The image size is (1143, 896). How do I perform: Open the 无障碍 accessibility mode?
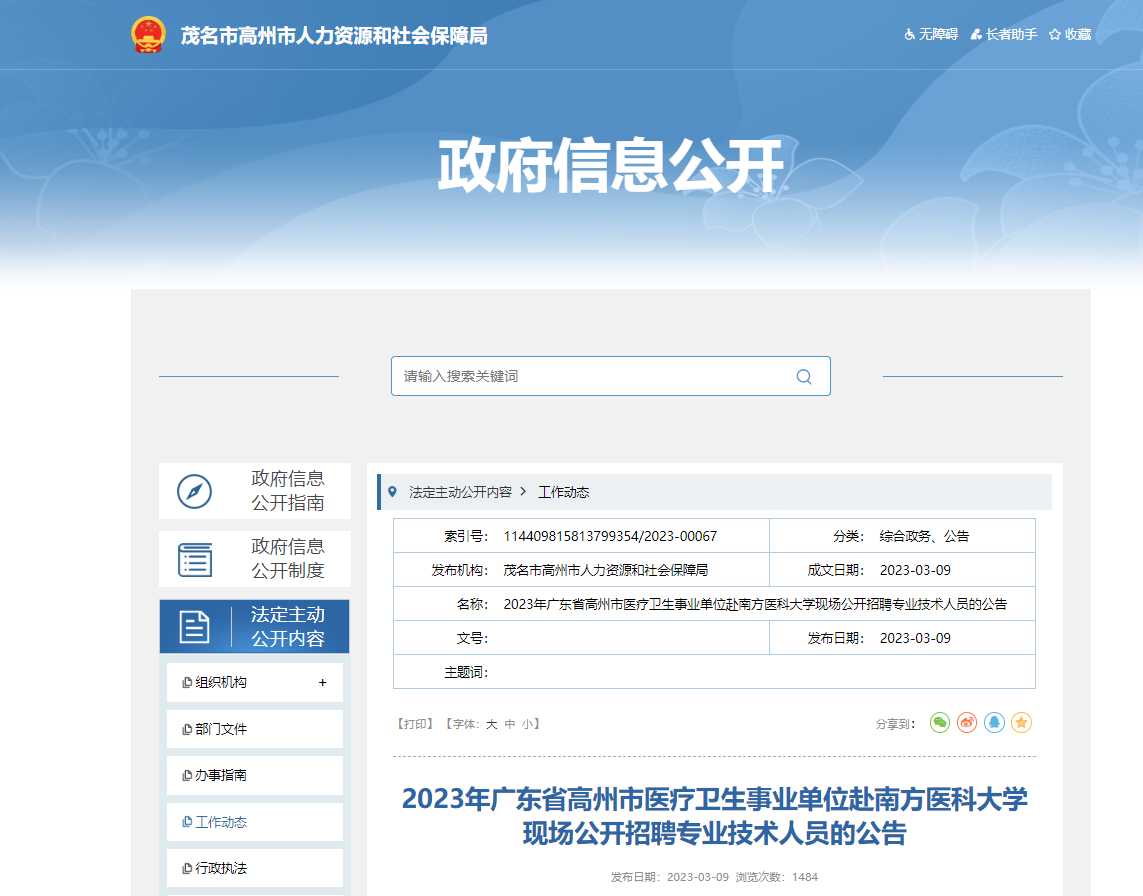(931, 34)
